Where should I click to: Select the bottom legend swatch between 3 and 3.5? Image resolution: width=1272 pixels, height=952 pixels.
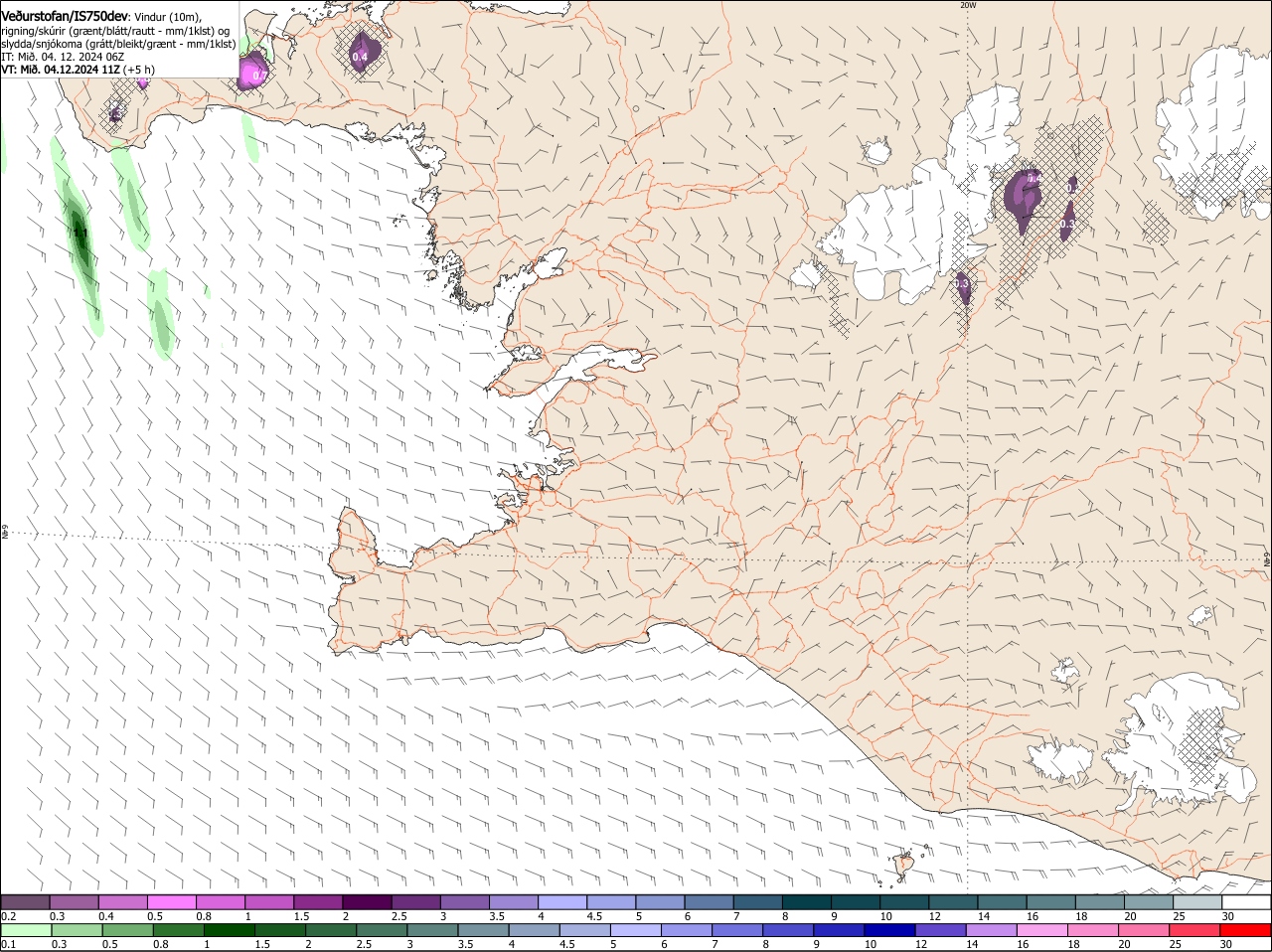pyautogui.click(x=432, y=931)
